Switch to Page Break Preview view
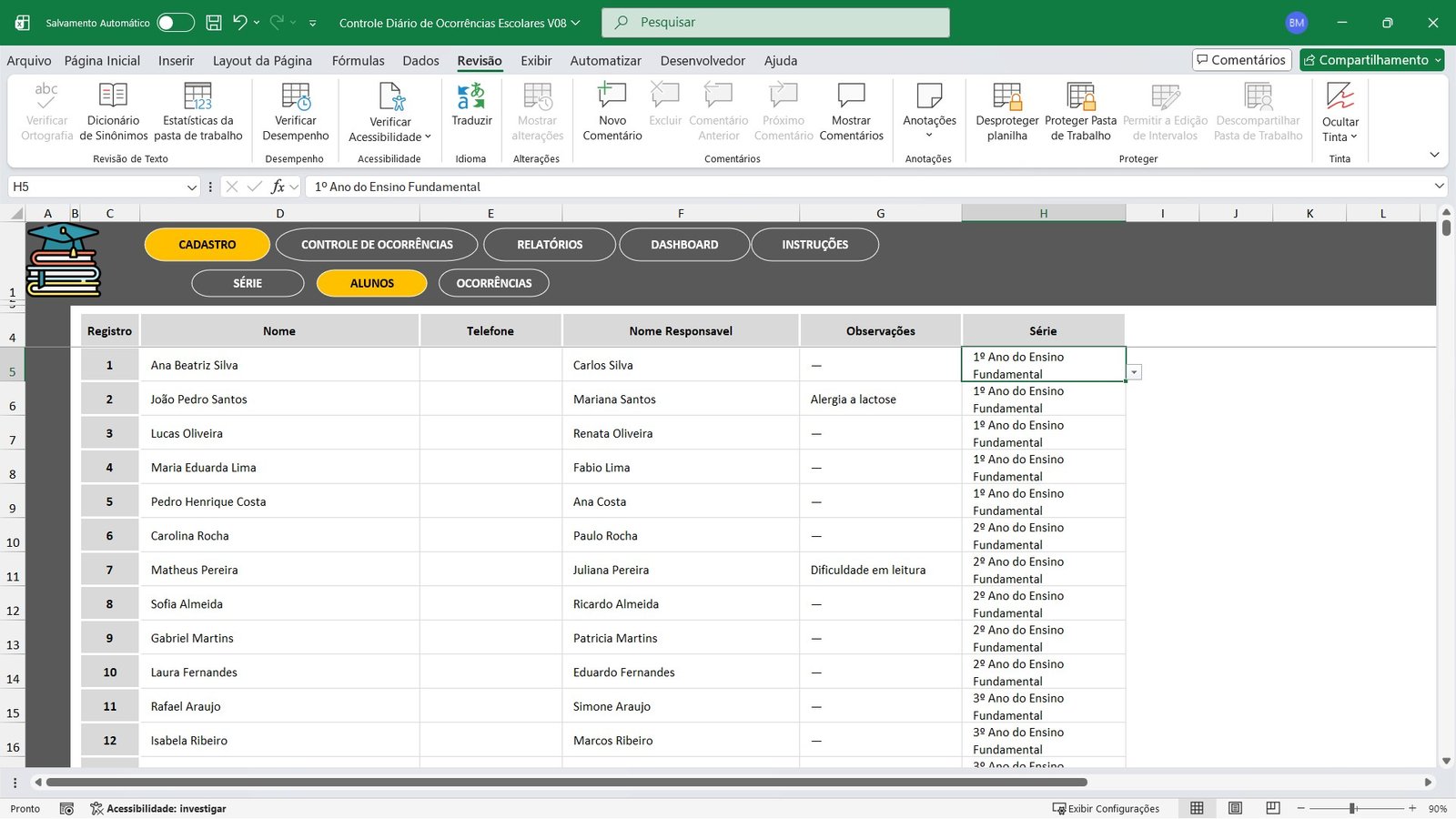 (x=1273, y=808)
